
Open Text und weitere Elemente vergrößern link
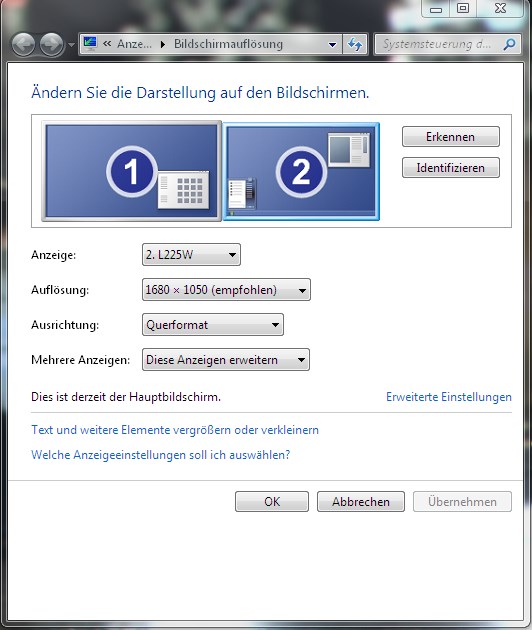(175, 430)
